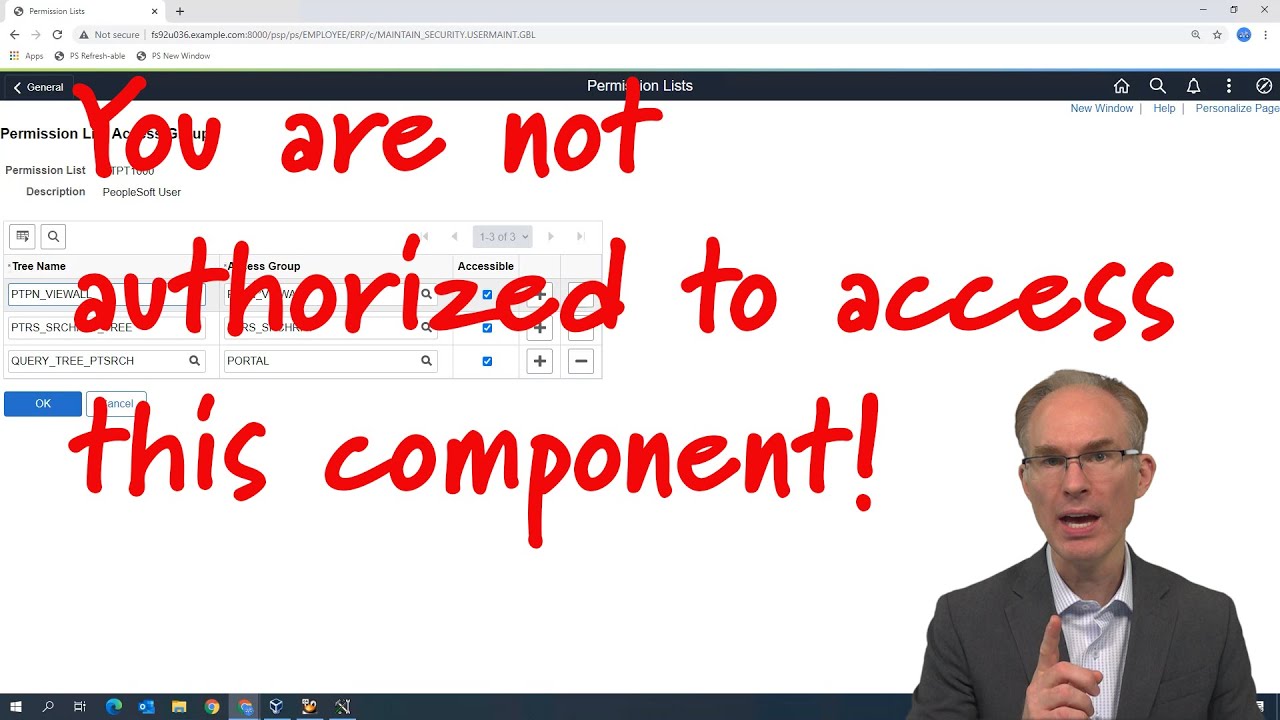
Task: Open the PeopleSoft Home icon
Action: point(1122,86)
